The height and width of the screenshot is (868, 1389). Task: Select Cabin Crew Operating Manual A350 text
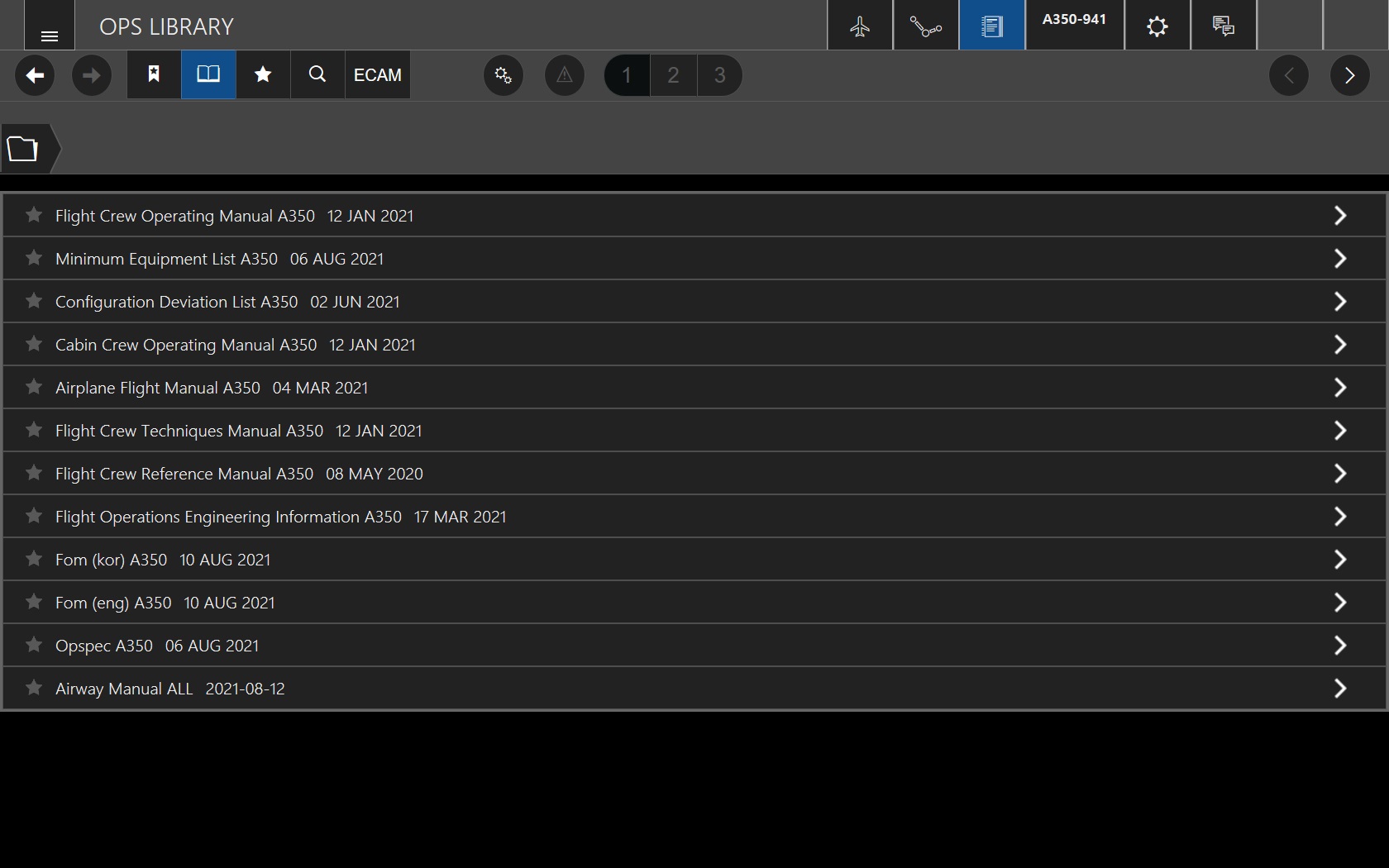pyautogui.click(x=186, y=345)
